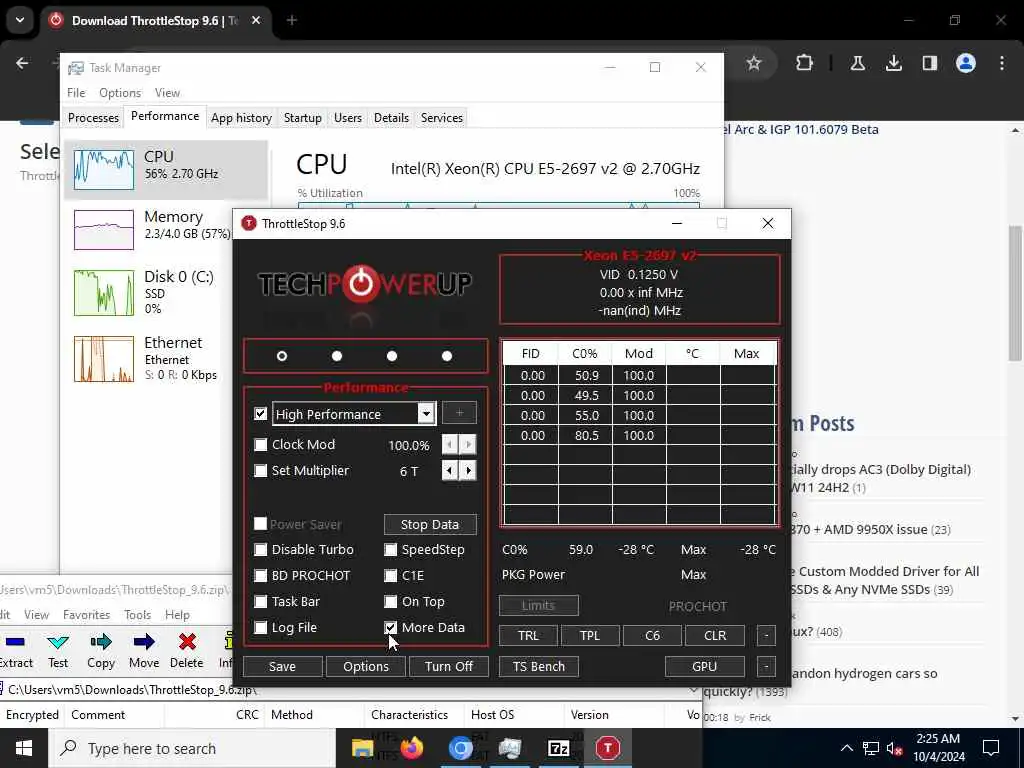Screen dimensions: 1024x768
Task: Click the TRL button
Action: (528, 635)
